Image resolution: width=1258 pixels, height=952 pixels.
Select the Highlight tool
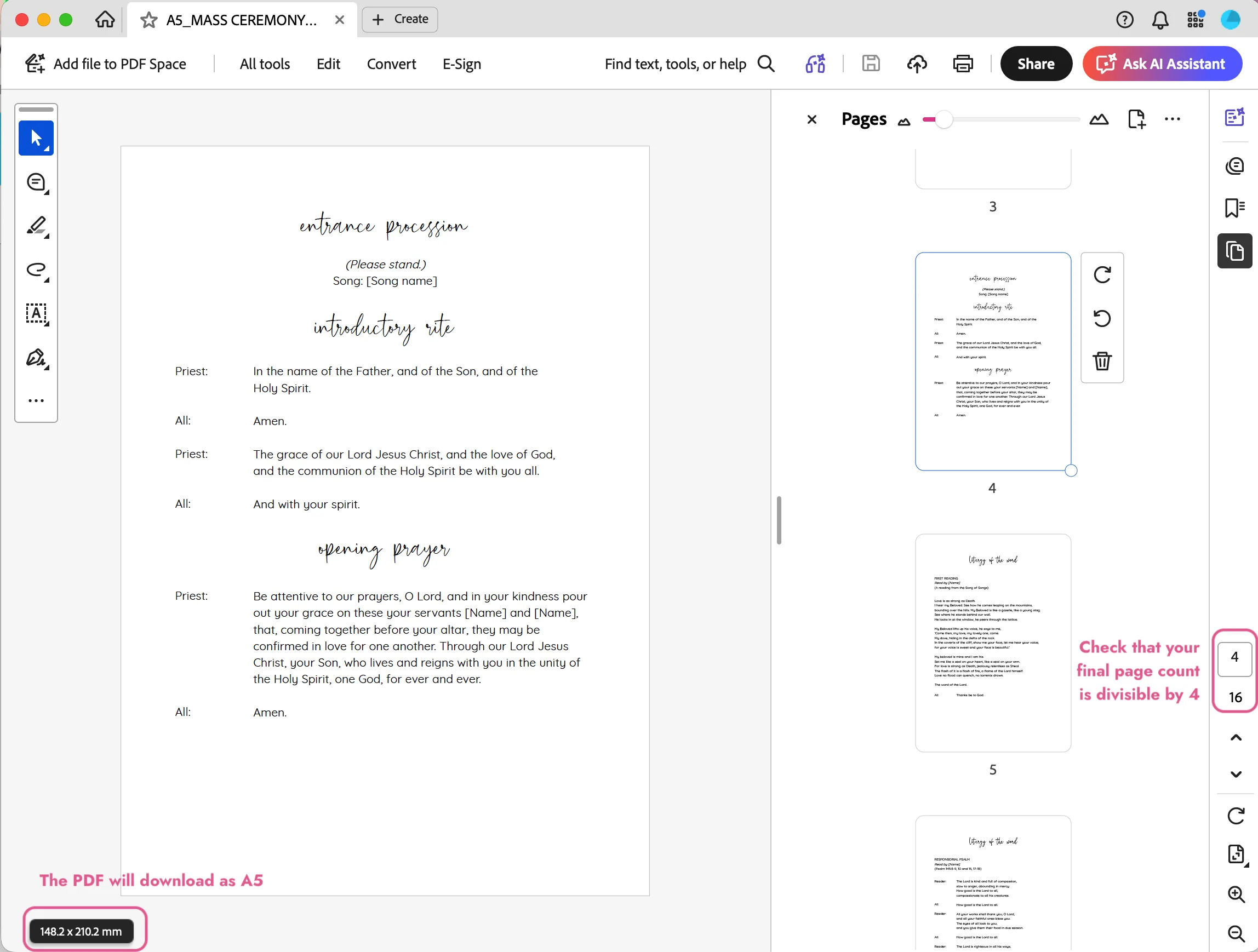36,226
